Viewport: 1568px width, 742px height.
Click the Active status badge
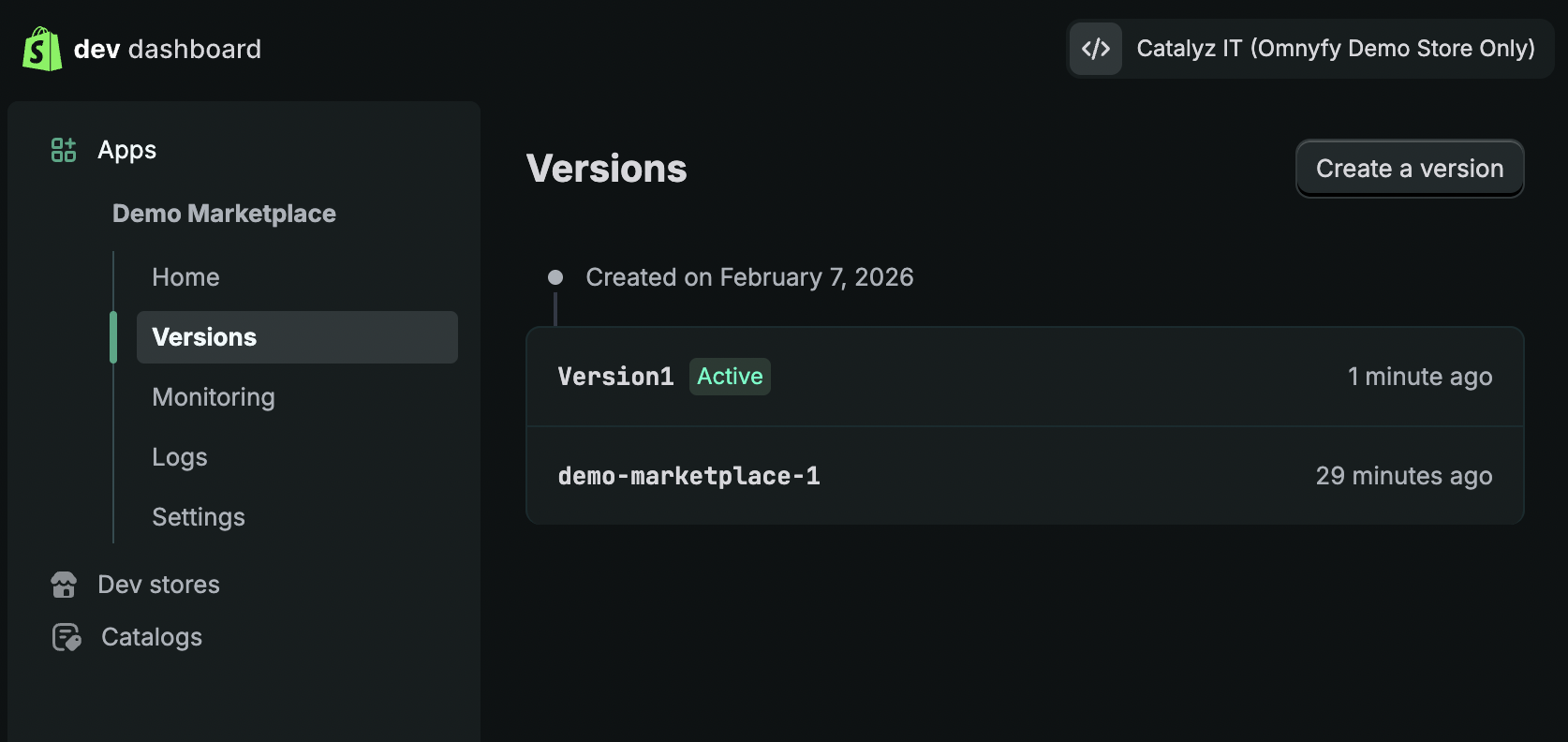730,377
